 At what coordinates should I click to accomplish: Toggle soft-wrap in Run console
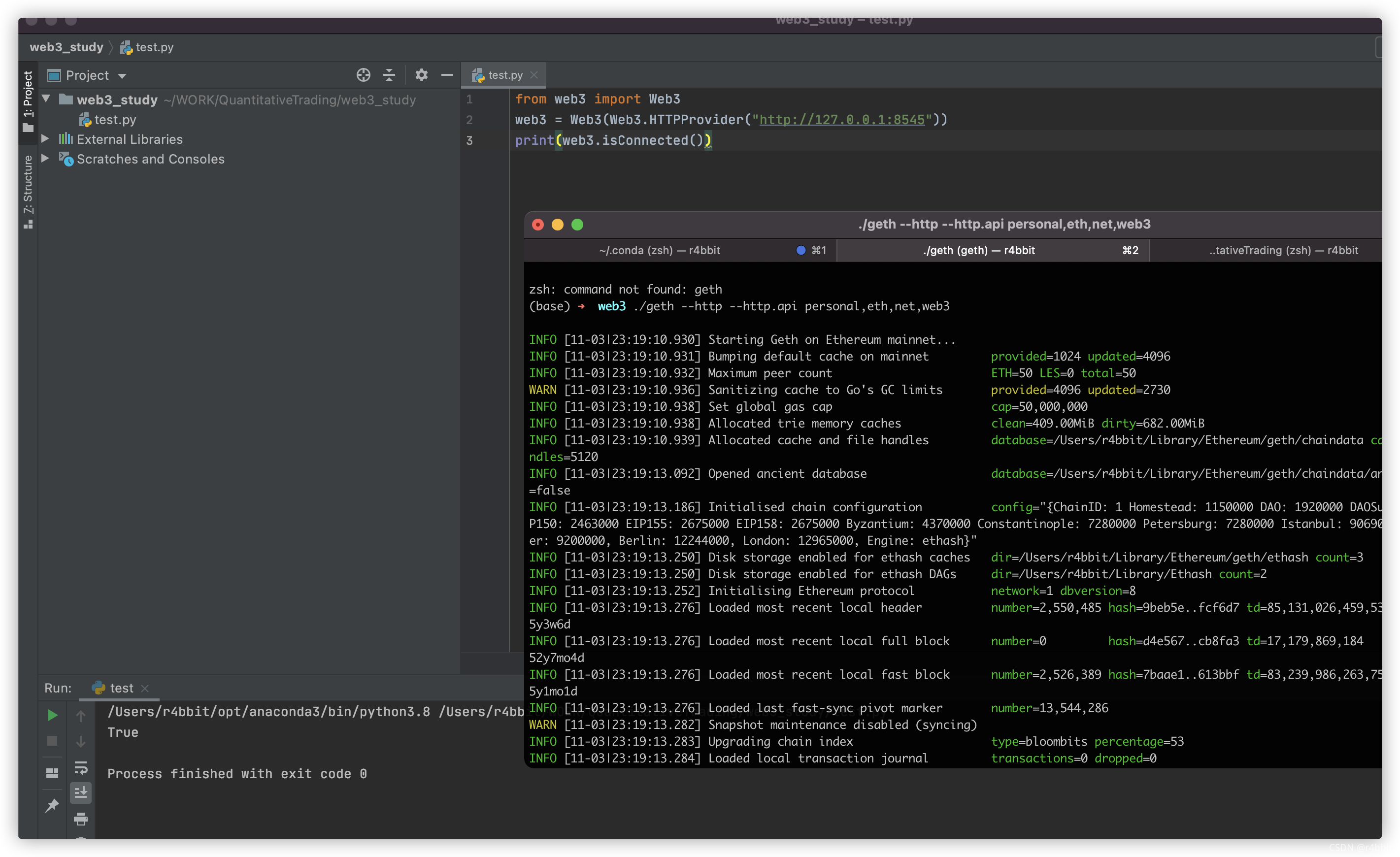pos(81,768)
